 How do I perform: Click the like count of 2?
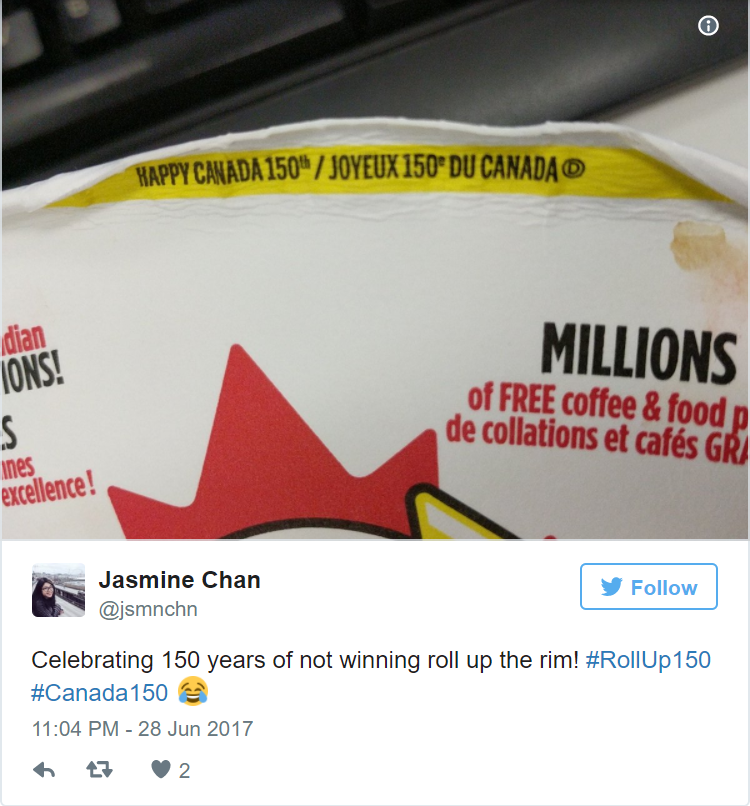(x=184, y=771)
